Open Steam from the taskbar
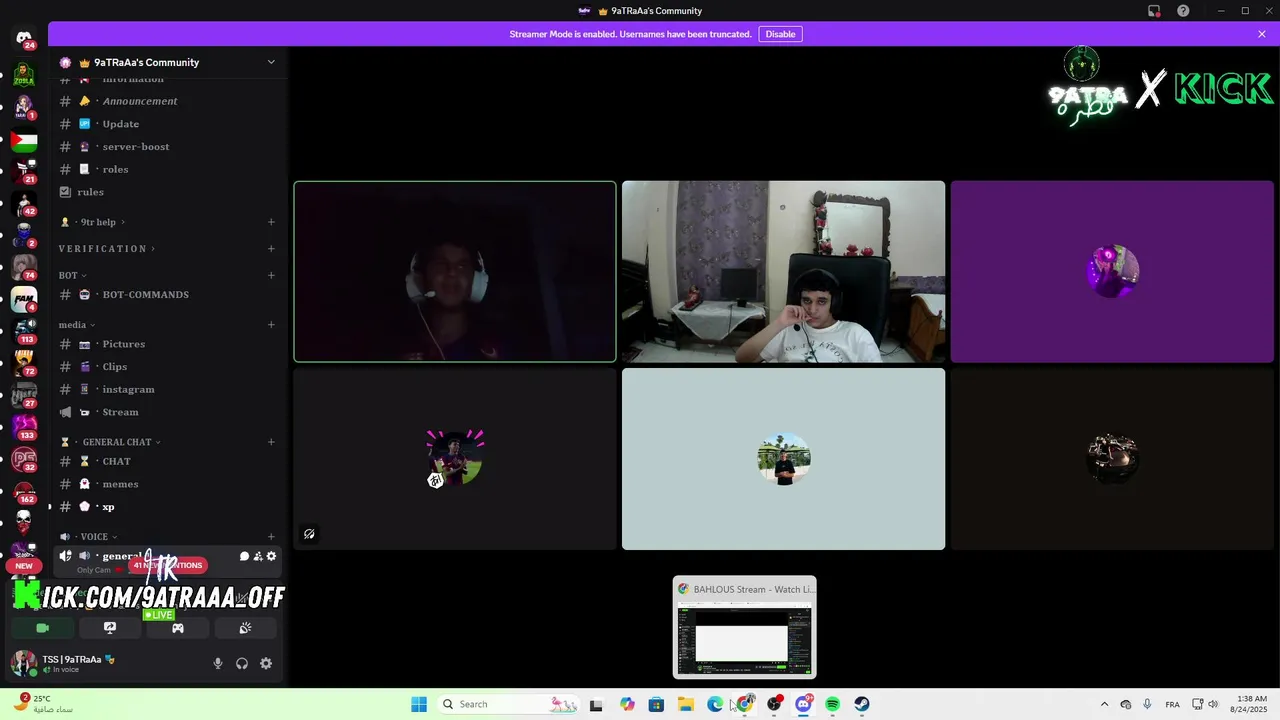 click(861, 704)
